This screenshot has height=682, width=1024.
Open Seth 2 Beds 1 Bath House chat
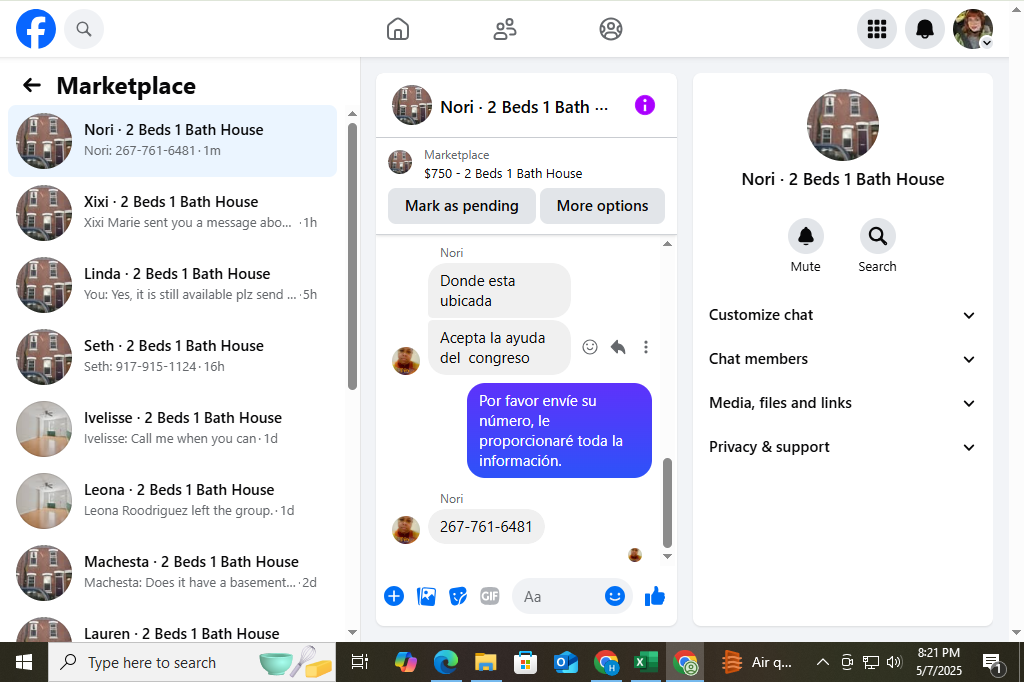[x=172, y=356]
